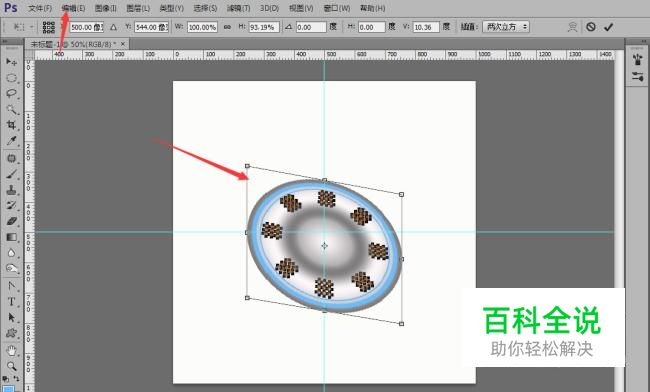650x392 pixels.
Task: Click the reference point locator grid
Action: (49, 27)
